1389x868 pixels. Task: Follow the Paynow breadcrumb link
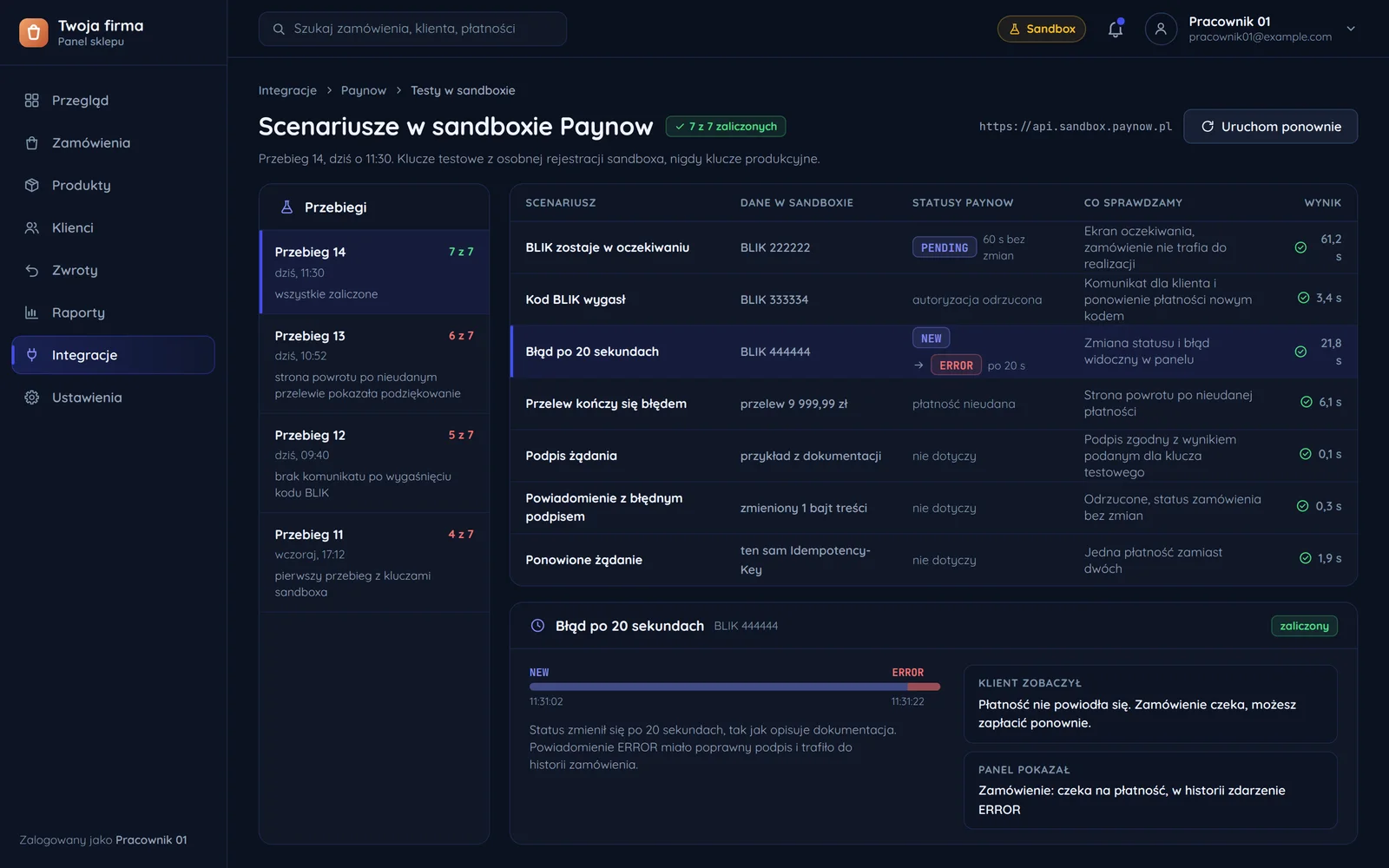(x=364, y=90)
